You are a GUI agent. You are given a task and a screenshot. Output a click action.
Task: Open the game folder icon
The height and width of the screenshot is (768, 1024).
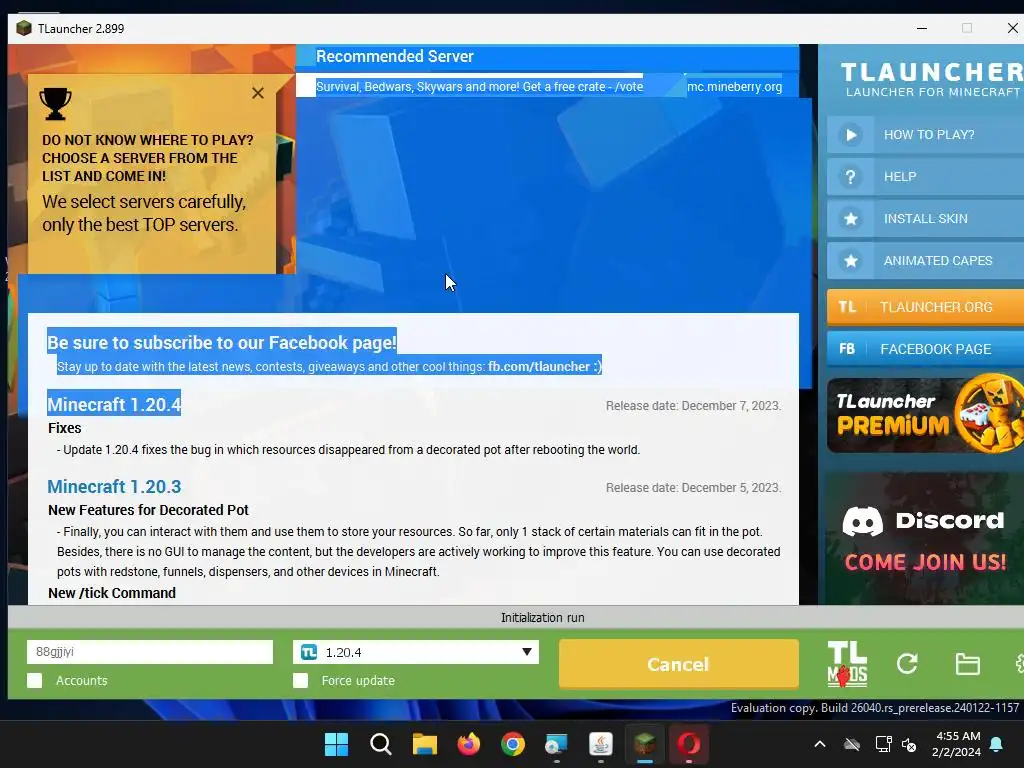click(967, 664)
